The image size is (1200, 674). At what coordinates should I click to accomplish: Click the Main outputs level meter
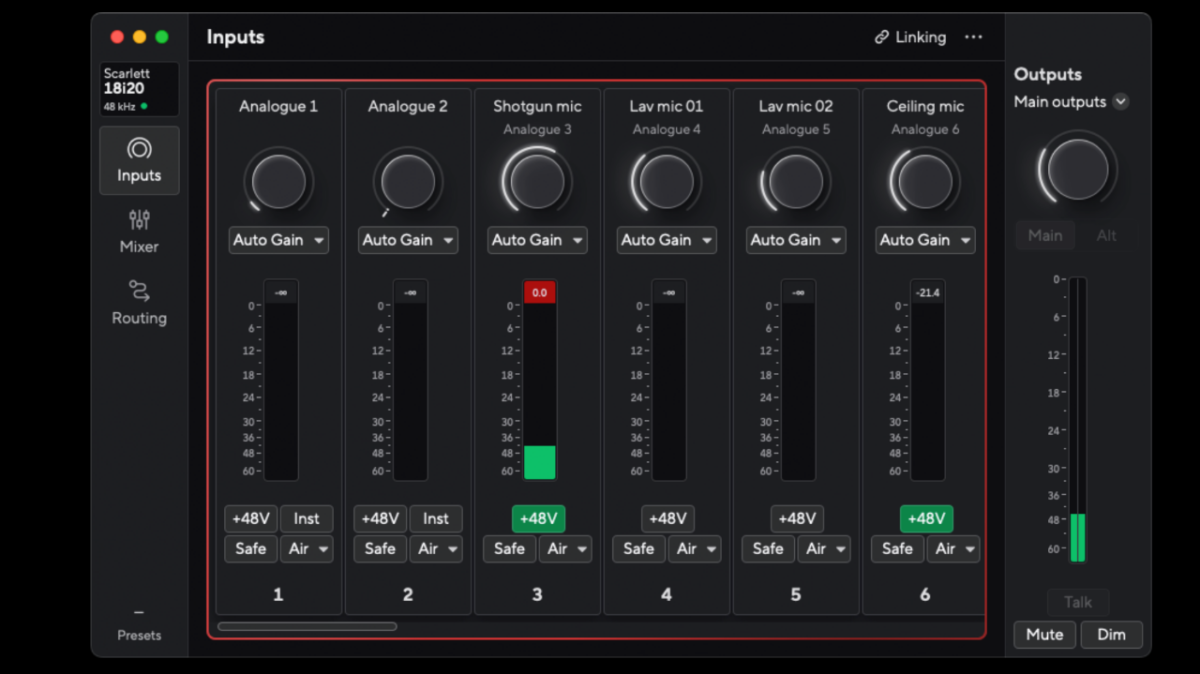1078,420
